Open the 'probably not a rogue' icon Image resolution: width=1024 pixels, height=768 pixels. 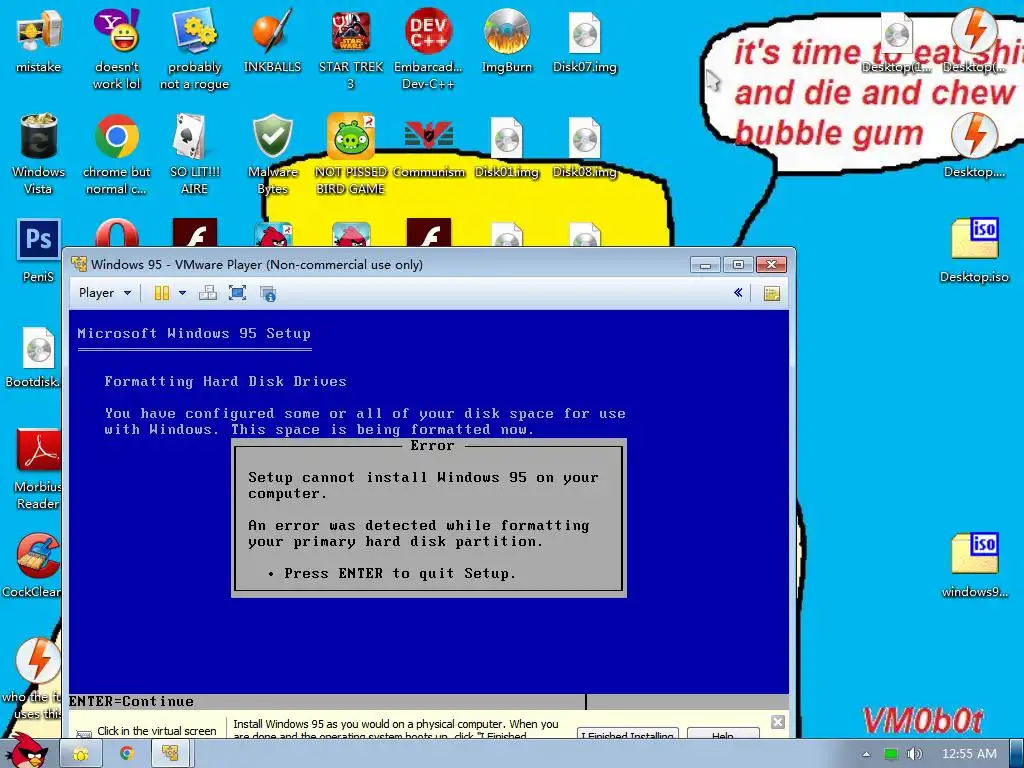pyautogui.click(x=195, y=49)
